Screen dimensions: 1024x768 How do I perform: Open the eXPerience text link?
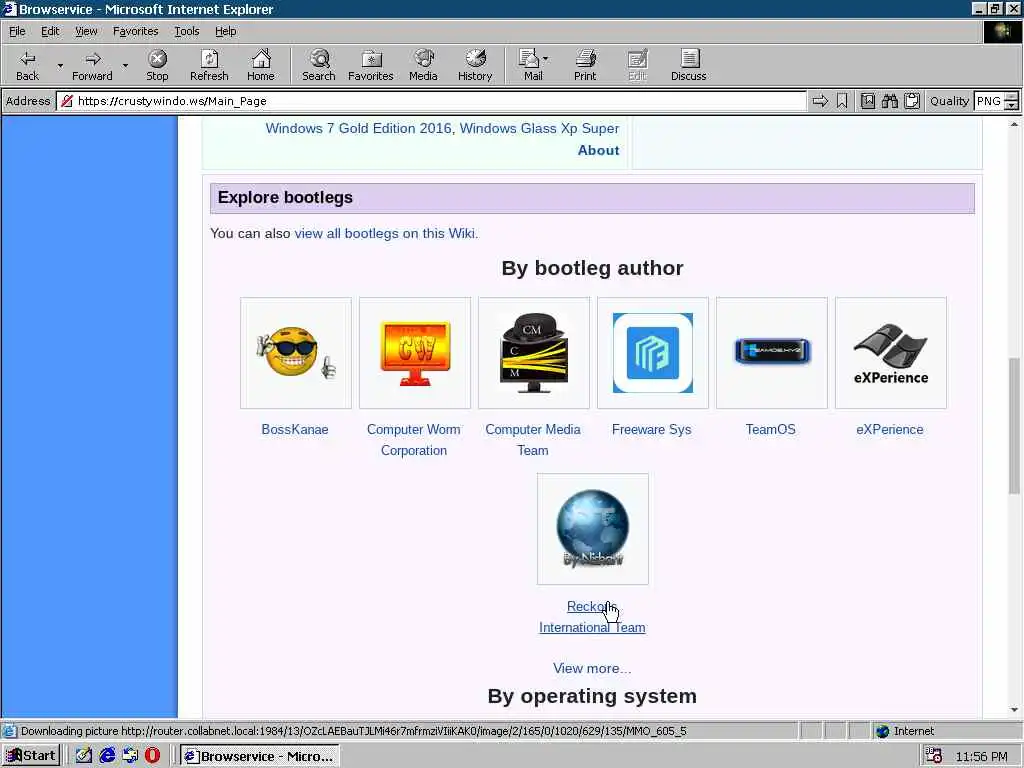click(890, 430)
